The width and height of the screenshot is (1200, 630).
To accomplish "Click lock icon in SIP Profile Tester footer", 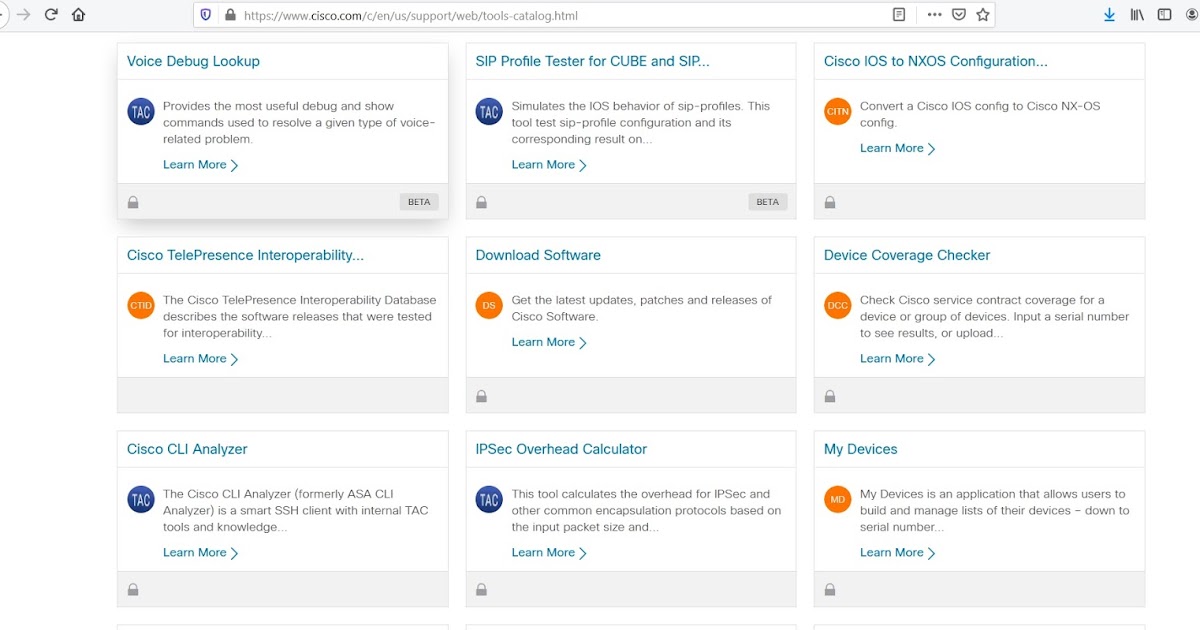I will tap(481, 202).
